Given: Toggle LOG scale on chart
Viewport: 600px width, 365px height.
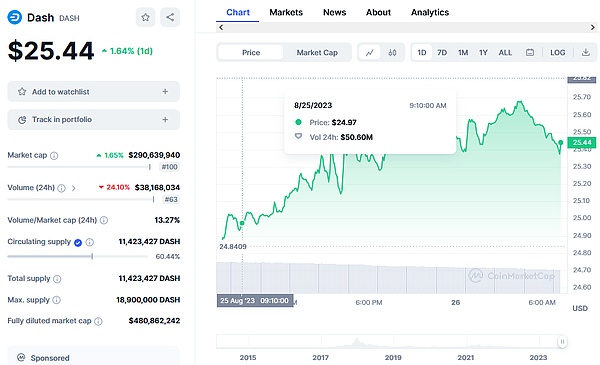Looking at the screenshot, I should [558, 52].
